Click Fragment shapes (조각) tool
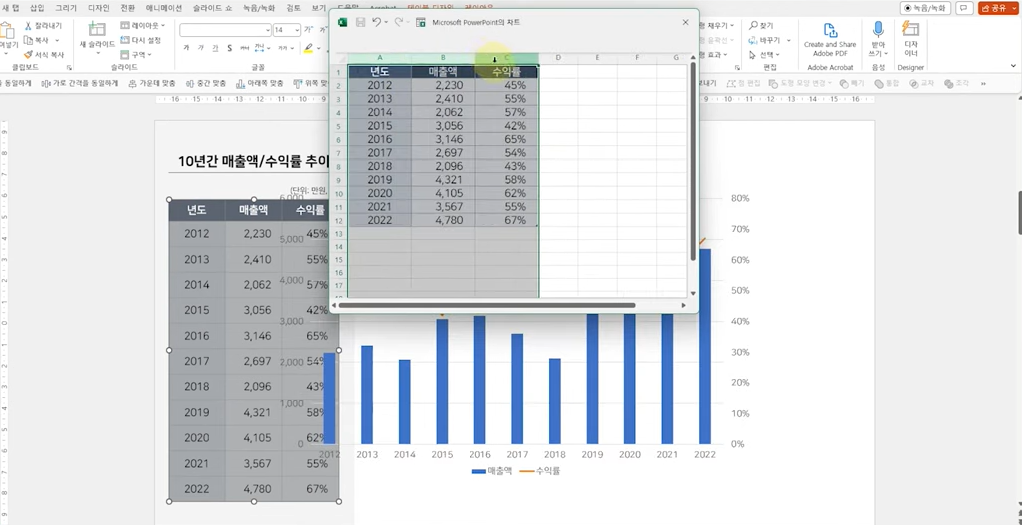 [956, 83]
